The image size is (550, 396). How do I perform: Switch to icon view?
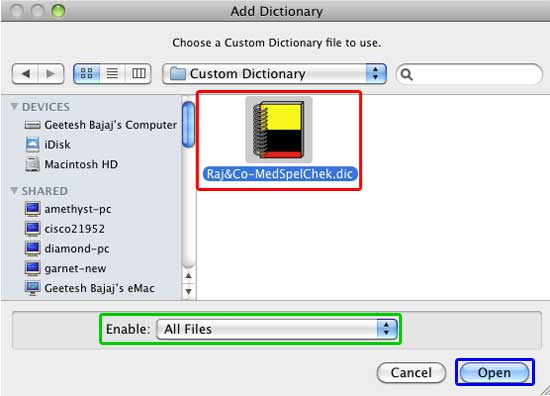coord(86,74)
